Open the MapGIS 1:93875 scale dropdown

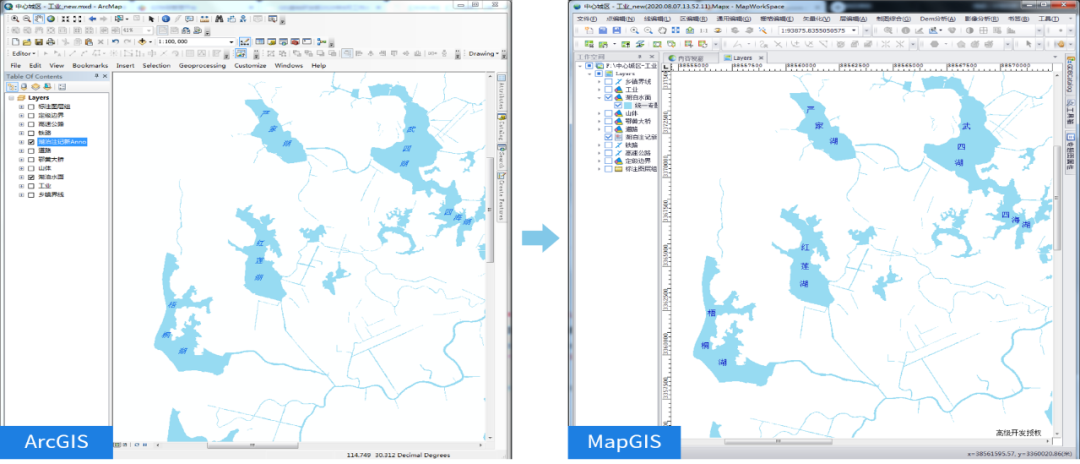854,30
